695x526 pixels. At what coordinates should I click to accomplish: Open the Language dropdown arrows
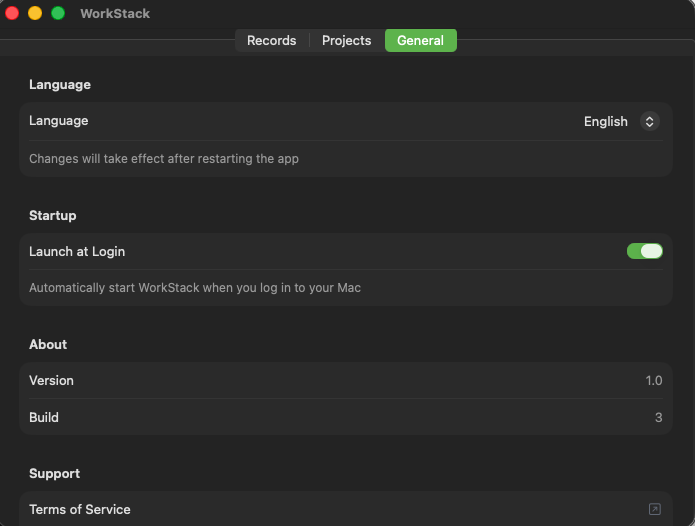[x=649, y=121]
